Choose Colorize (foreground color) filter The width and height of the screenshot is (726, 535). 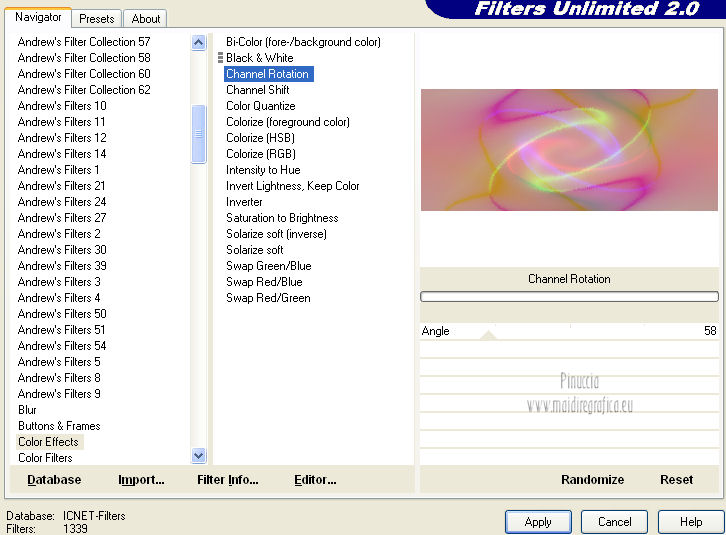[288, 122]
